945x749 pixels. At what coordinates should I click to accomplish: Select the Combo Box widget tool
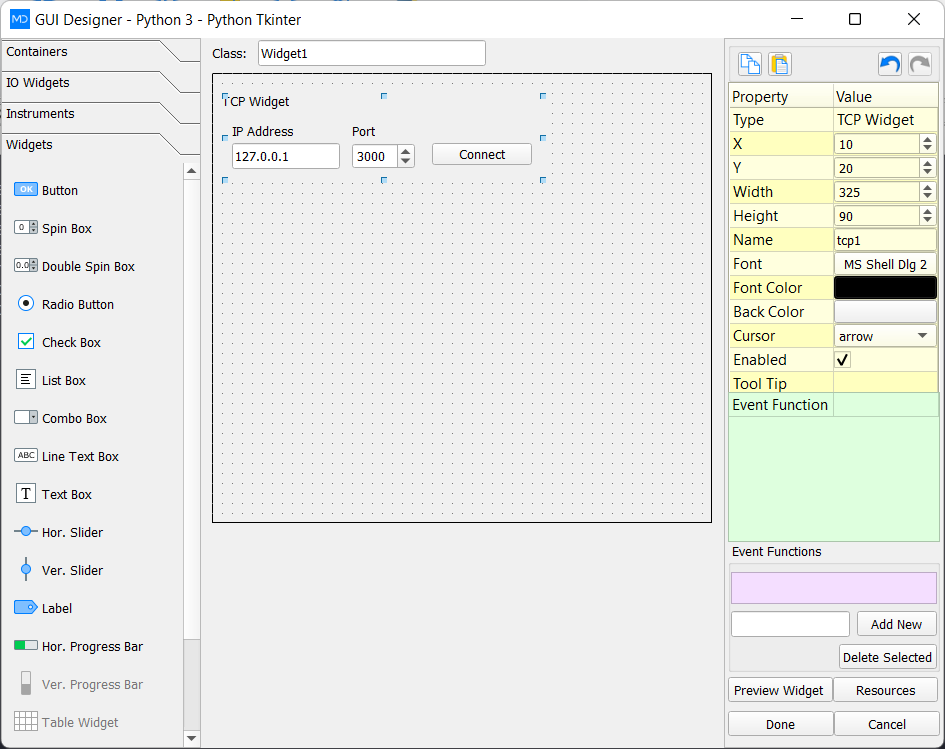tap(70, 418)
